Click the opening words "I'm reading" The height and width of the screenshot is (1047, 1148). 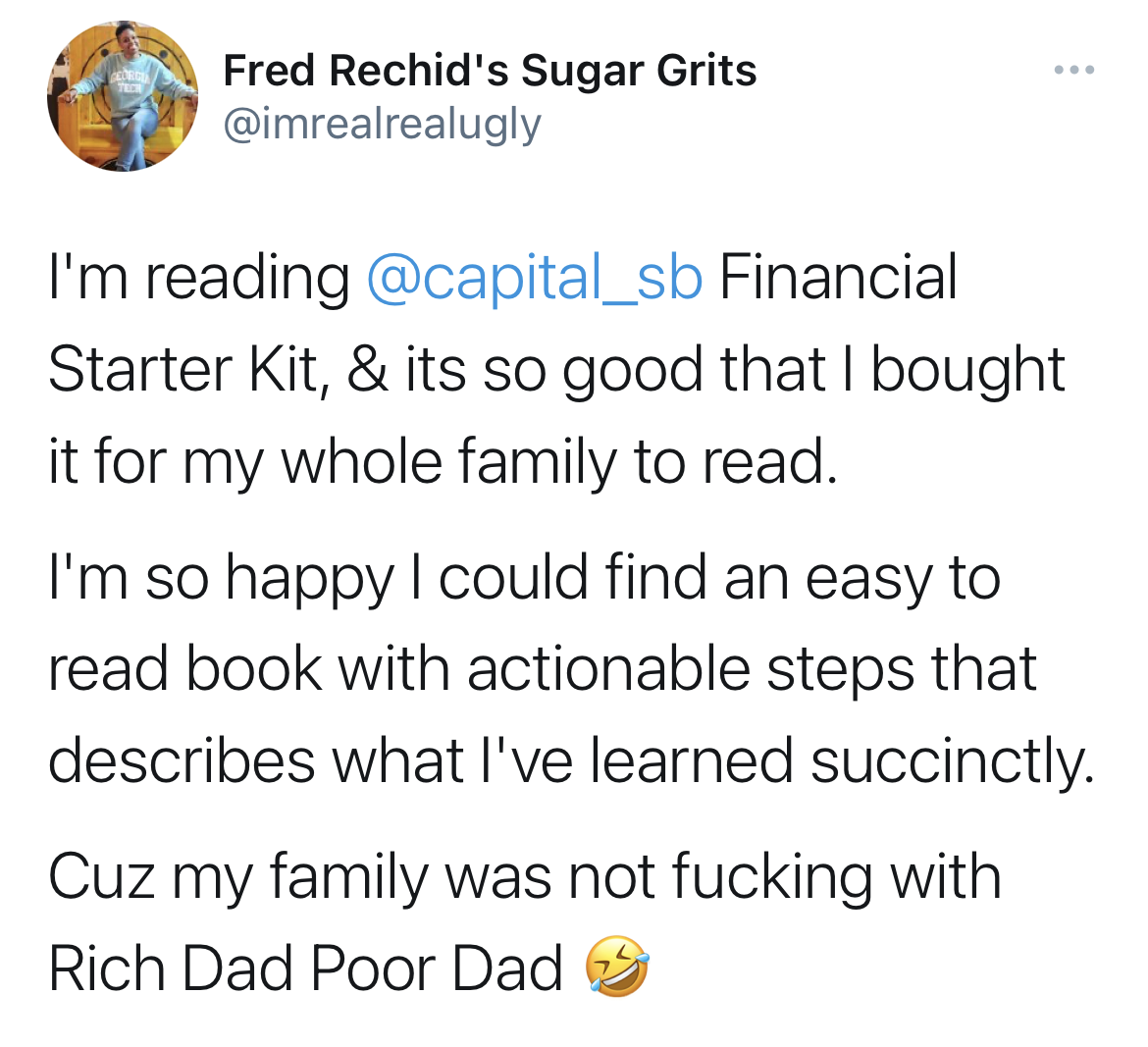(198, 278)
